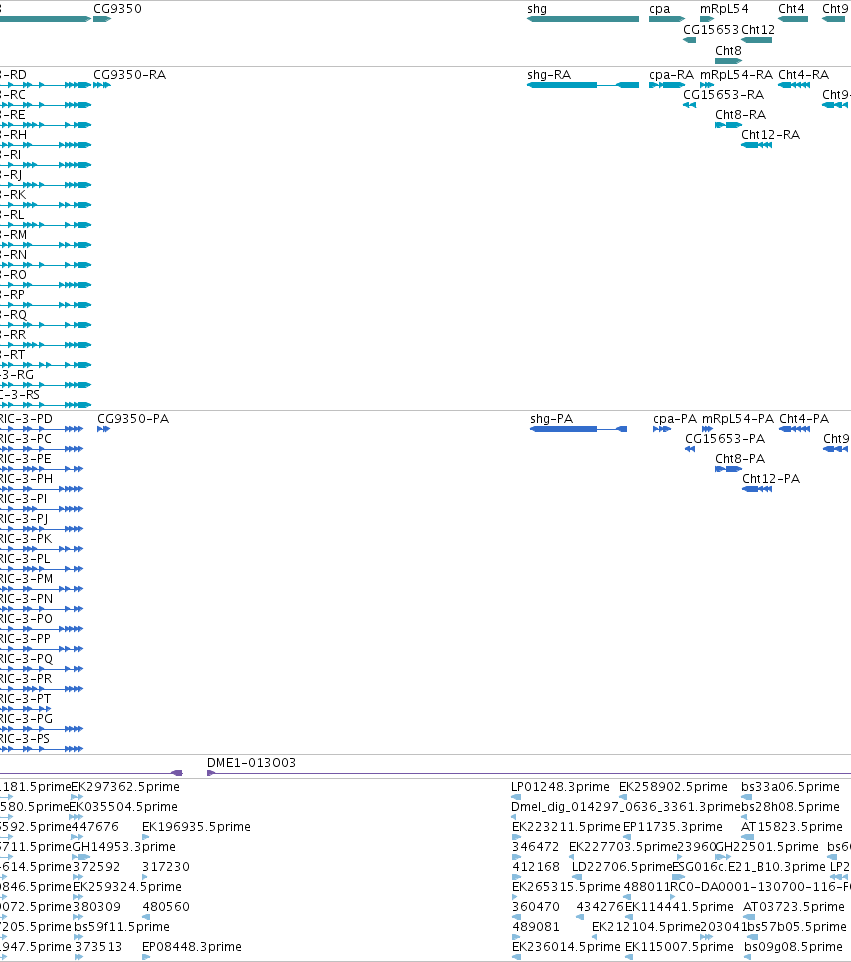Click the shg-PA protein label
This screenshot has width=851, height=962.
pos(552,418)
